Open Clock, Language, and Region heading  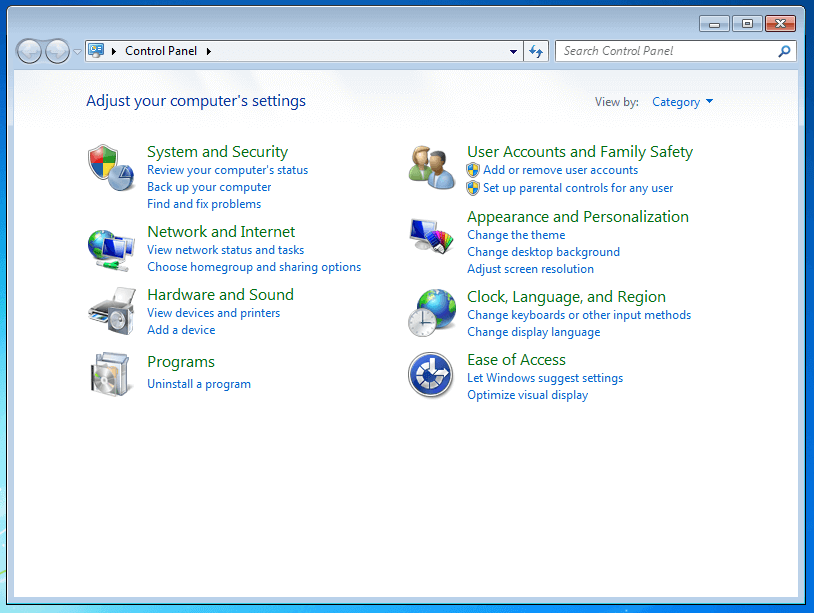566,297
